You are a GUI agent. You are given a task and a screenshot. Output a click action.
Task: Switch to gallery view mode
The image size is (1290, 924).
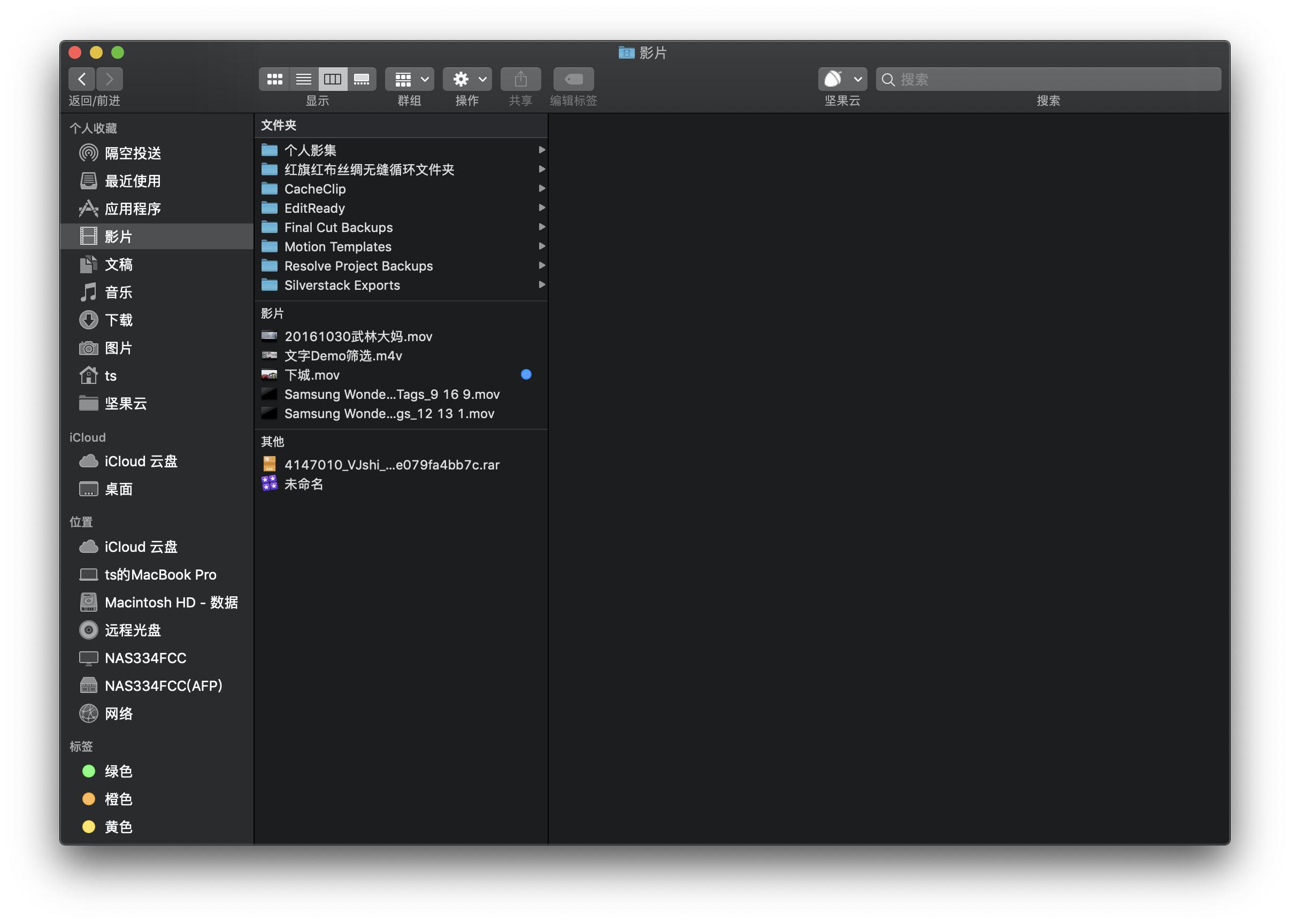point(362,79)
